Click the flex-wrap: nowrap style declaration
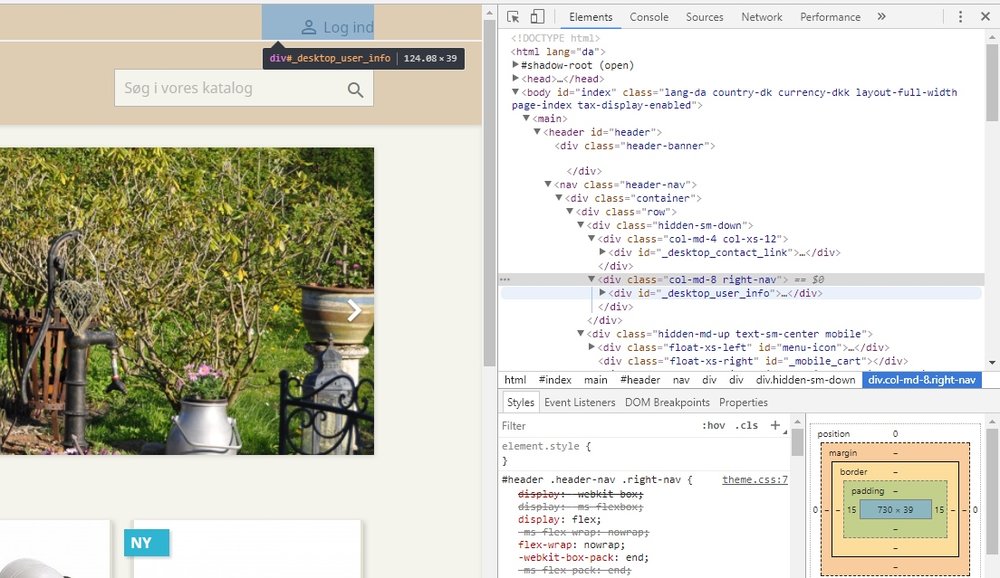1000x578 pixels. pyautogui.click(x=571, y=545)
